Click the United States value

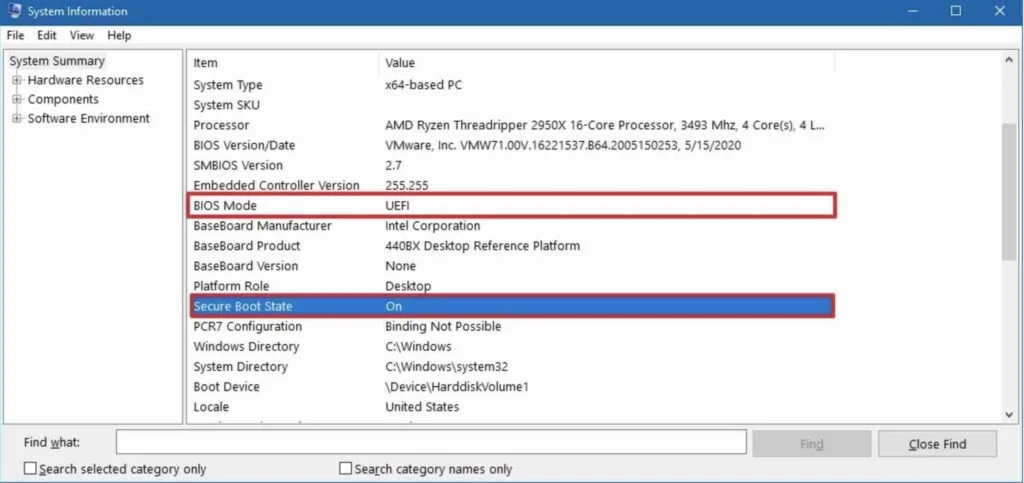(422, 407)
